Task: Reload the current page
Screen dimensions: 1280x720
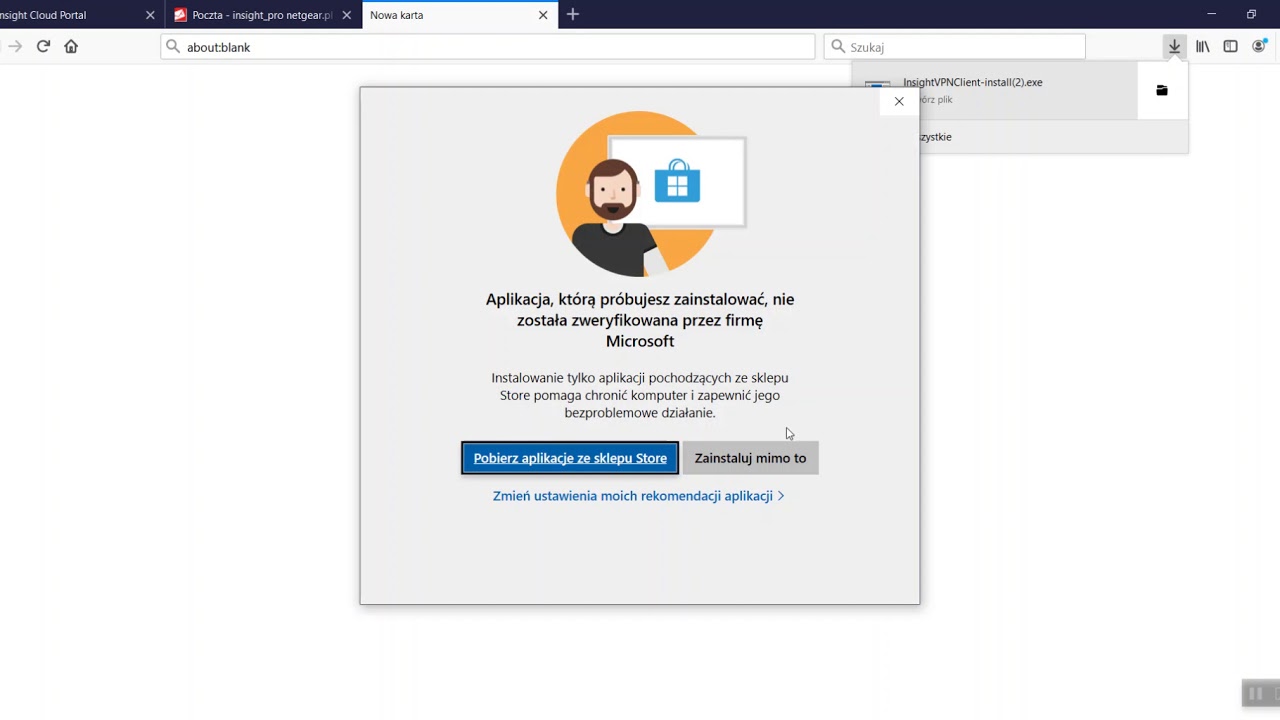Action: (43, 46)
